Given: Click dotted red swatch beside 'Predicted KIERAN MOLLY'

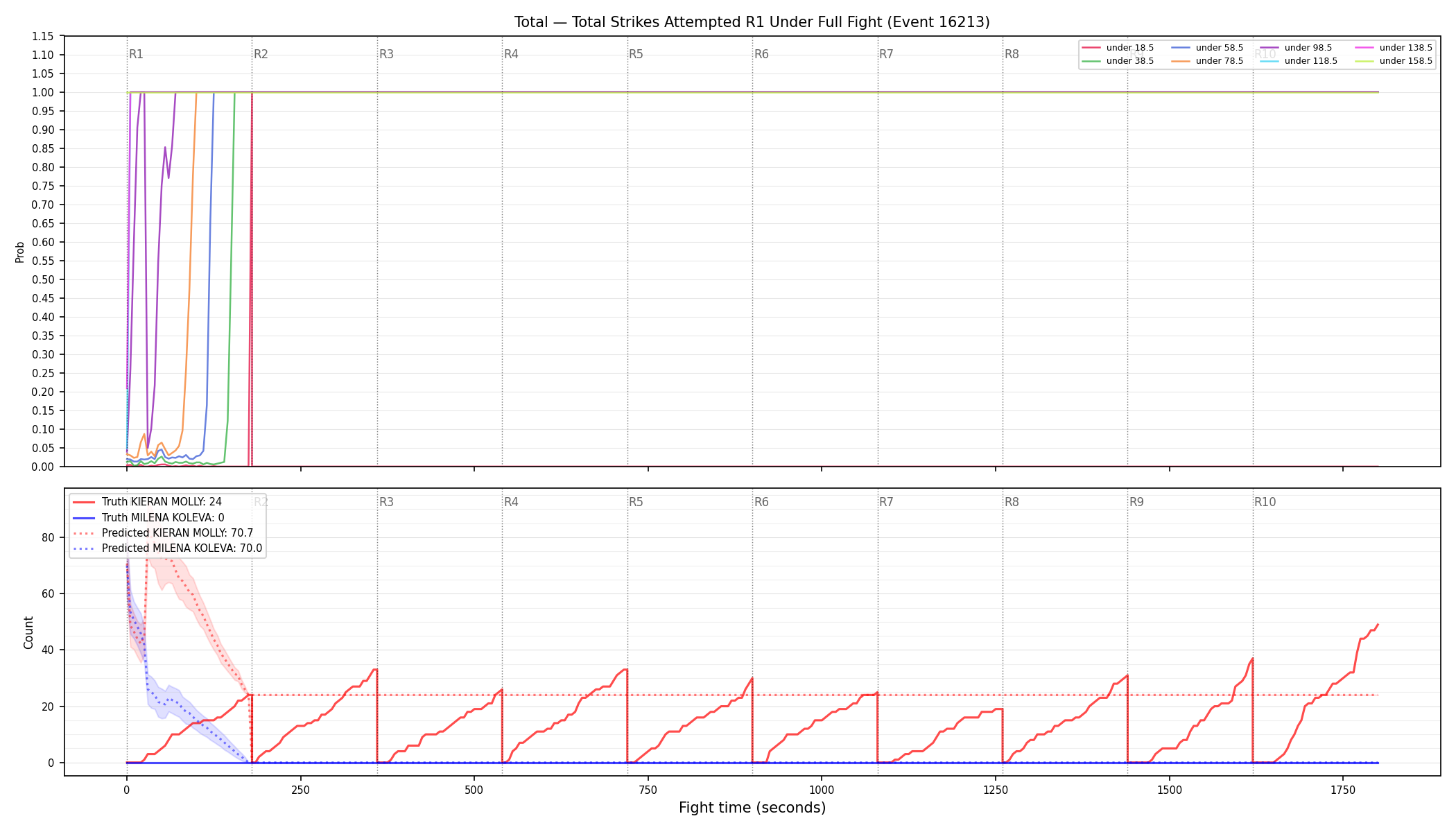Looking at the screenshot, I should click(84, 533).
